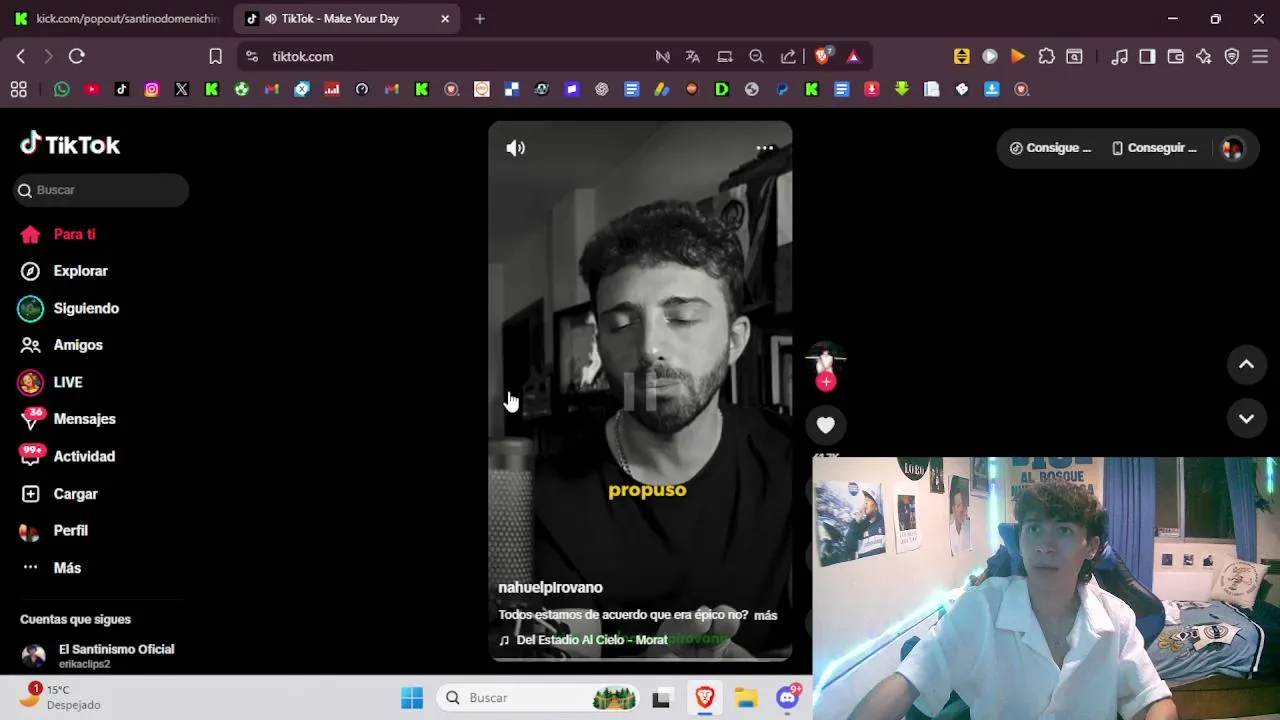Viewport: 1280px width, 720px height.
Task: Bookmark this page icon
Action: tap(215, 56)
